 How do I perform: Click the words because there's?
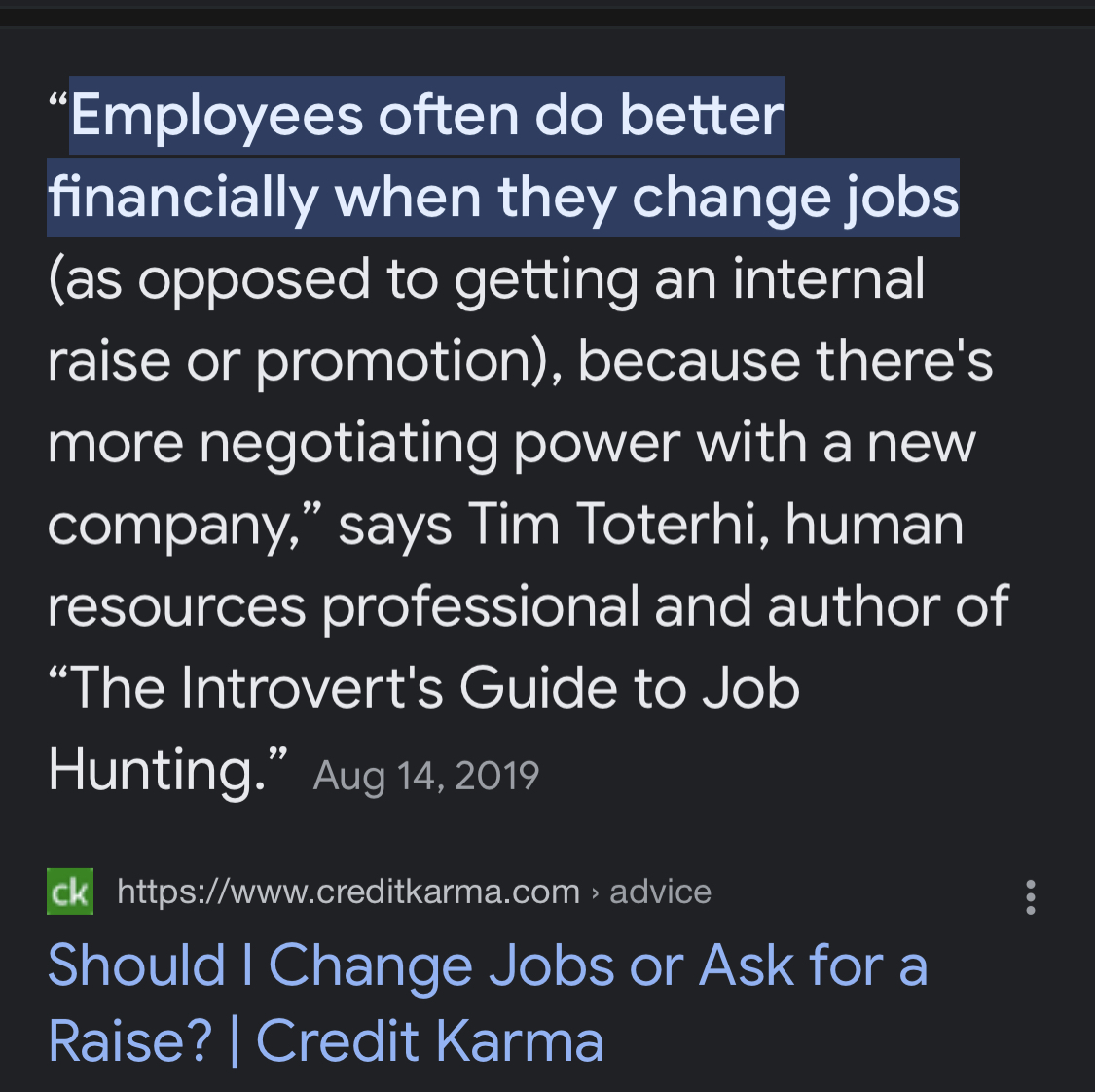click(785, 360)
